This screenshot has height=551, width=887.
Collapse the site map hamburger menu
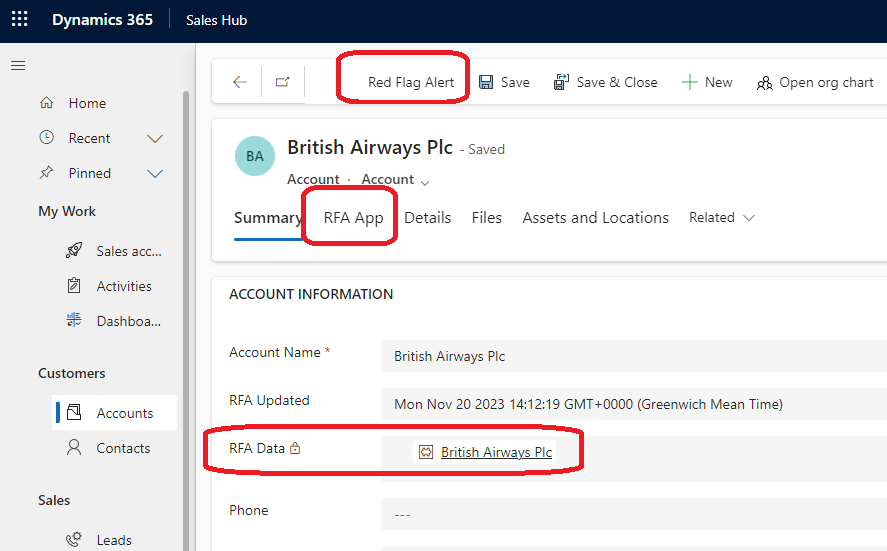click(x=18, y=66)
